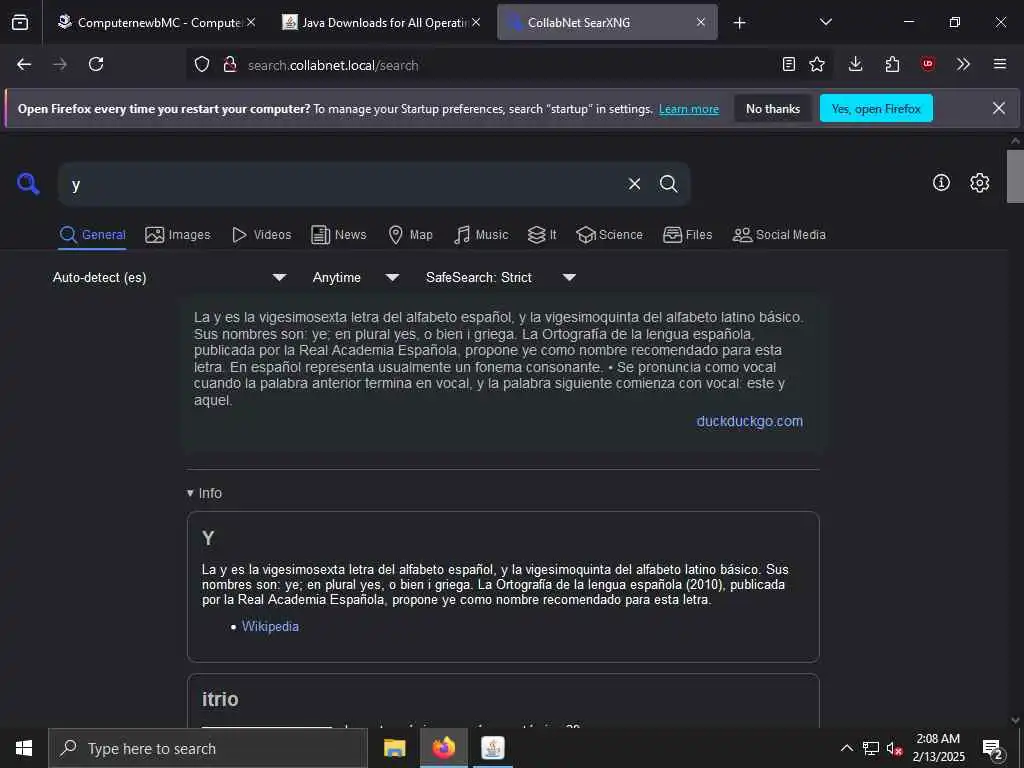
Task: Close the ComputernewbMC tab
Action: coord(251,22)
